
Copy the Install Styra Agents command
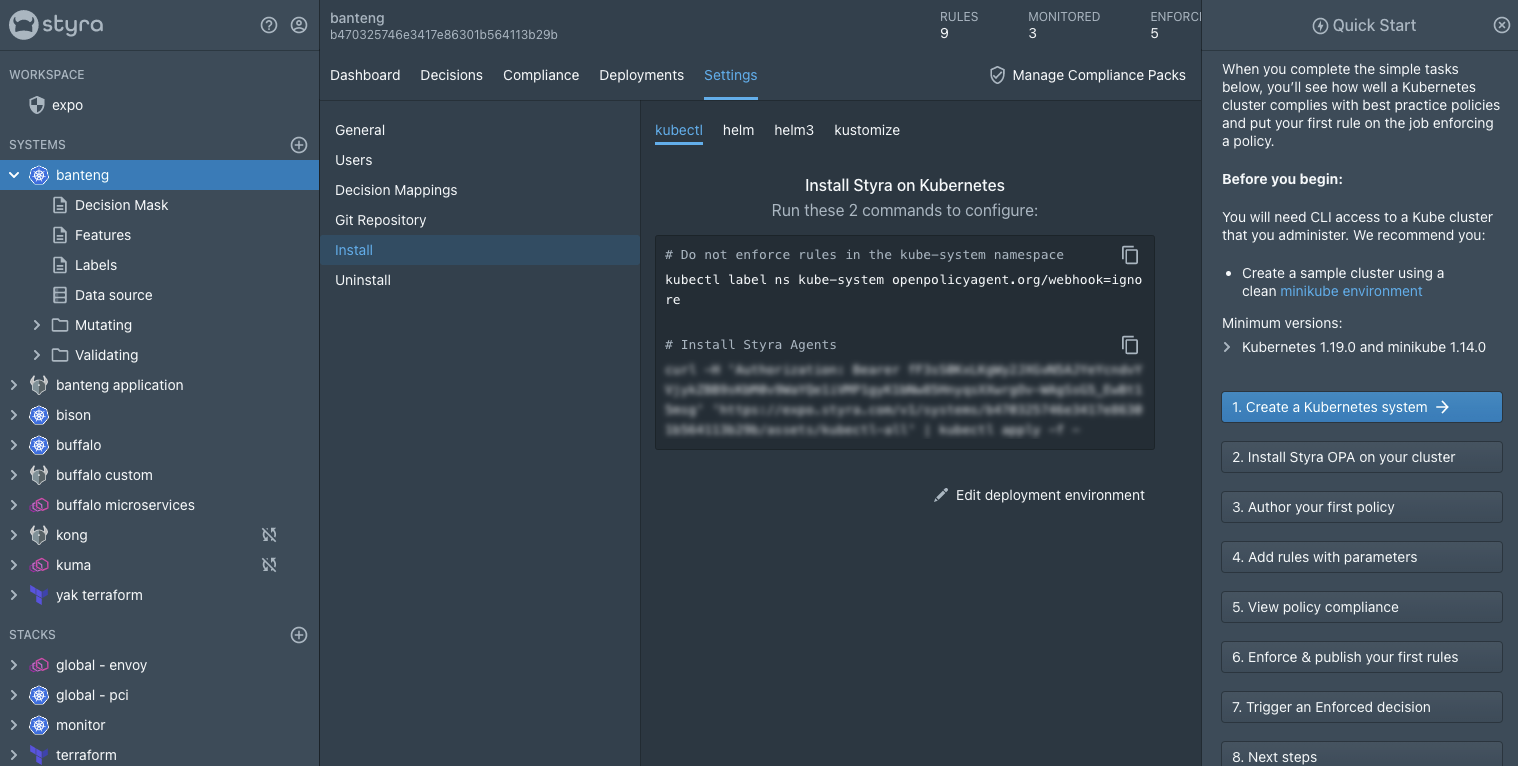(x=1130, y=345)
